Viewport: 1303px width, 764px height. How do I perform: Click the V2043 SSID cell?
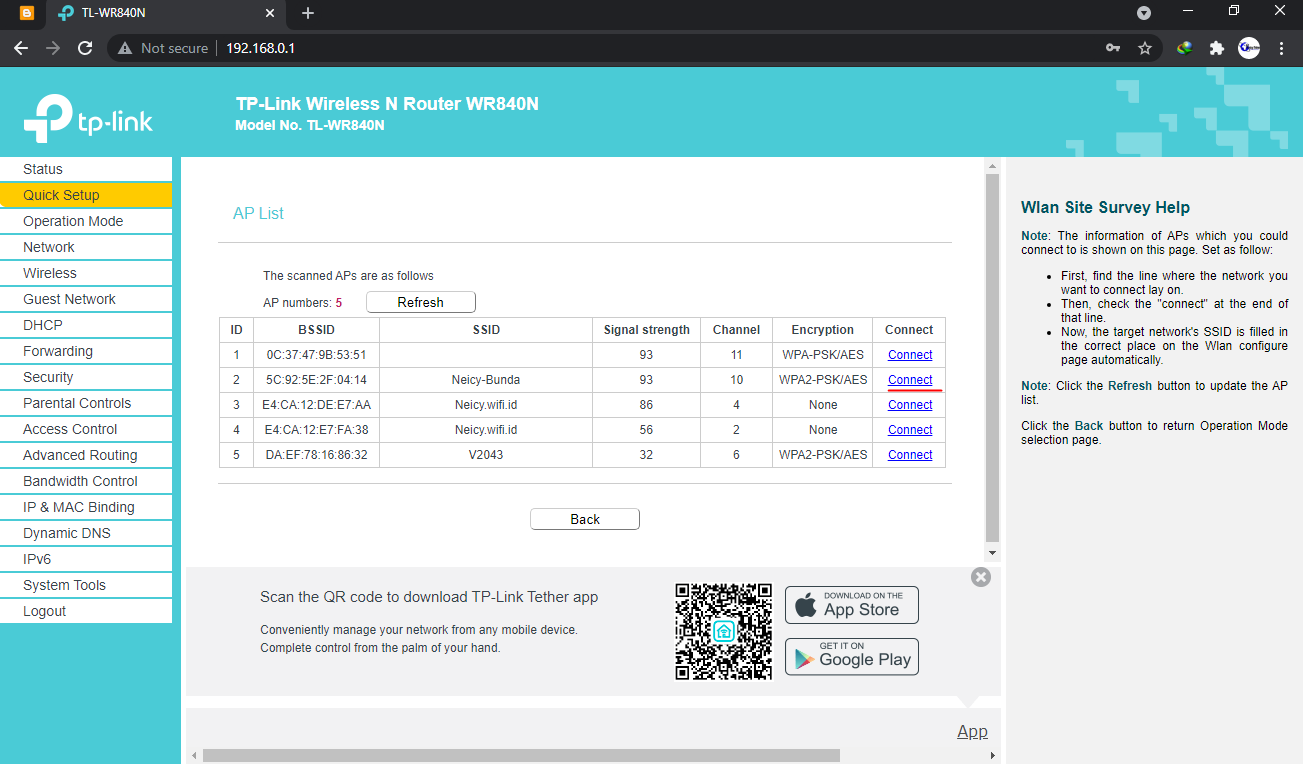[x=486, y=455]
